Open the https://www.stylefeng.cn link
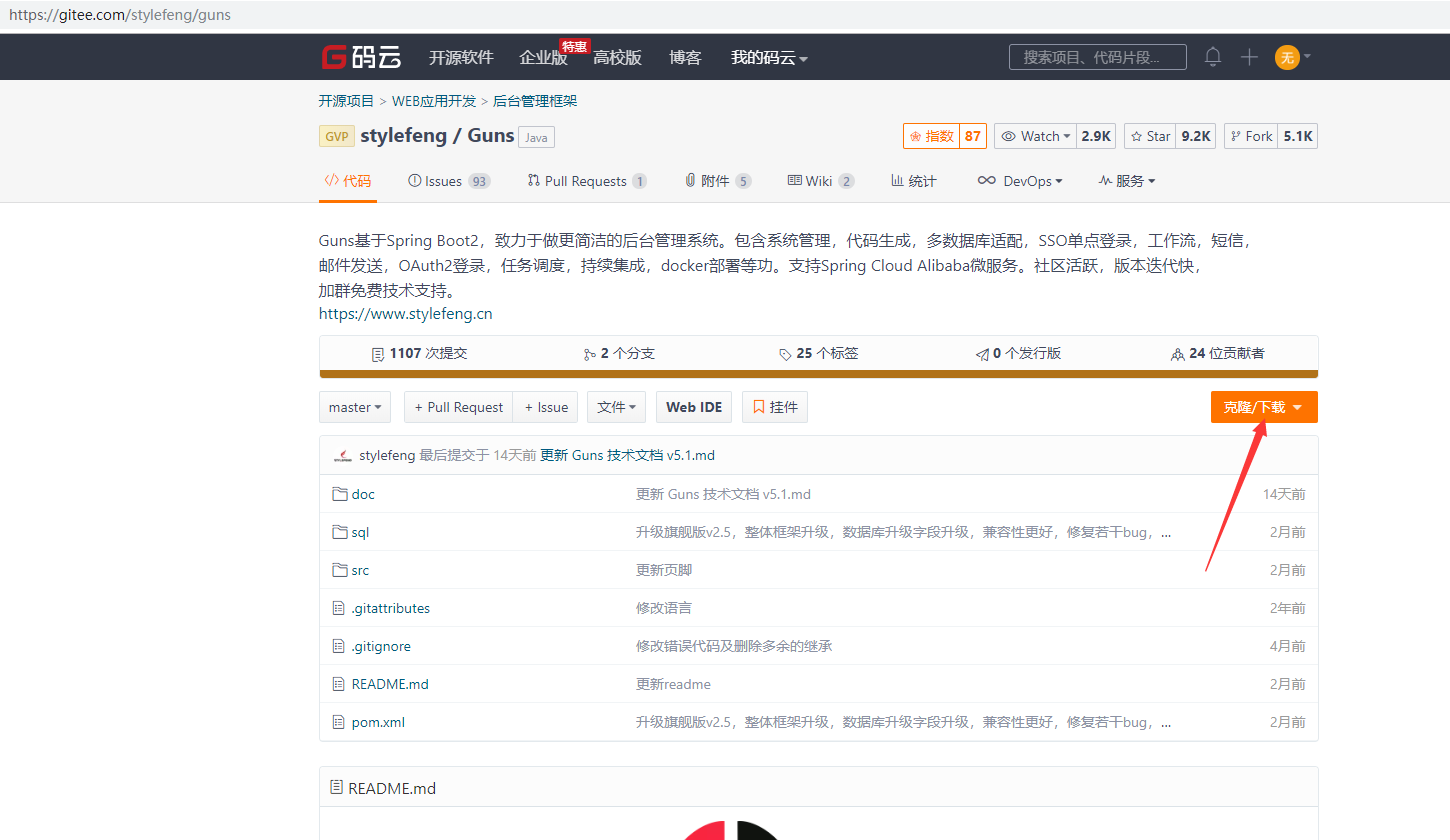This screenshot has width=1450, height=840. [x=406, y=314]
